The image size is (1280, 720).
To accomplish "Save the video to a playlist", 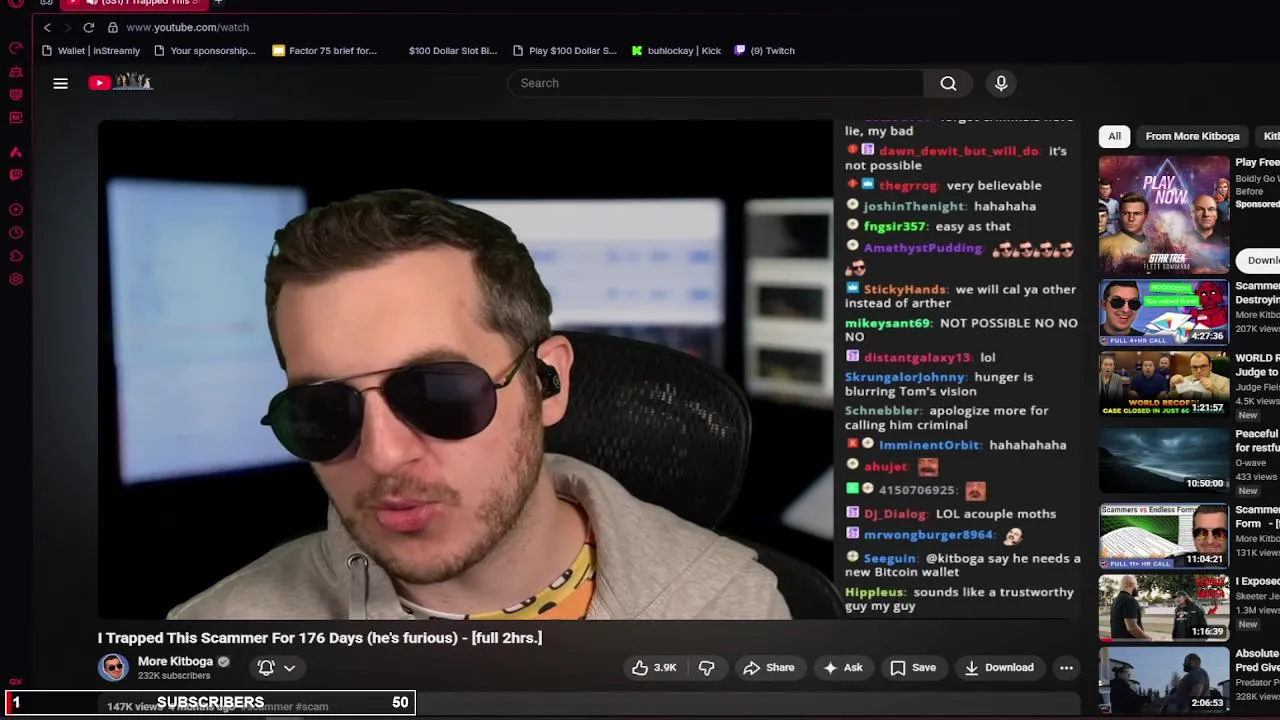I will point(913,668).
